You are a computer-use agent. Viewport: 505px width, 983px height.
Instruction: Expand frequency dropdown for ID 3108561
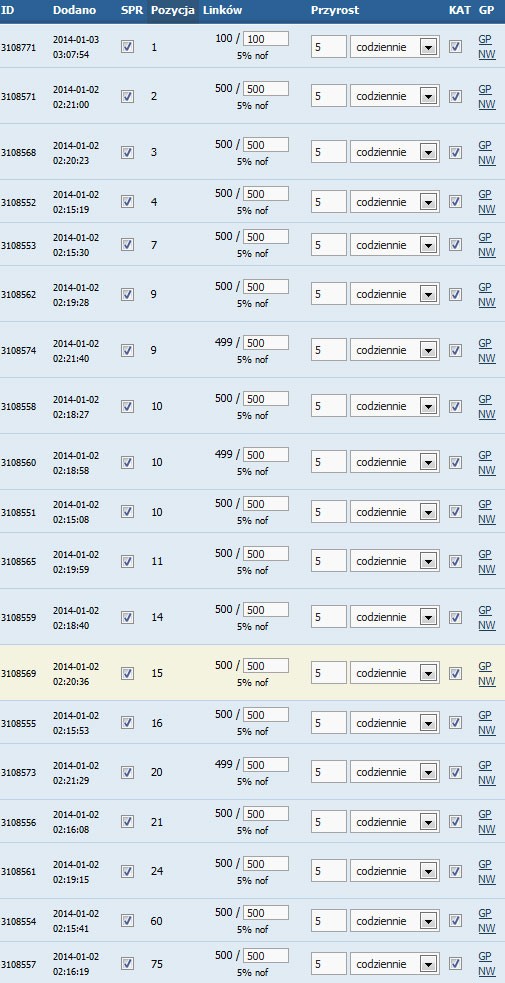tap(395, 871)
